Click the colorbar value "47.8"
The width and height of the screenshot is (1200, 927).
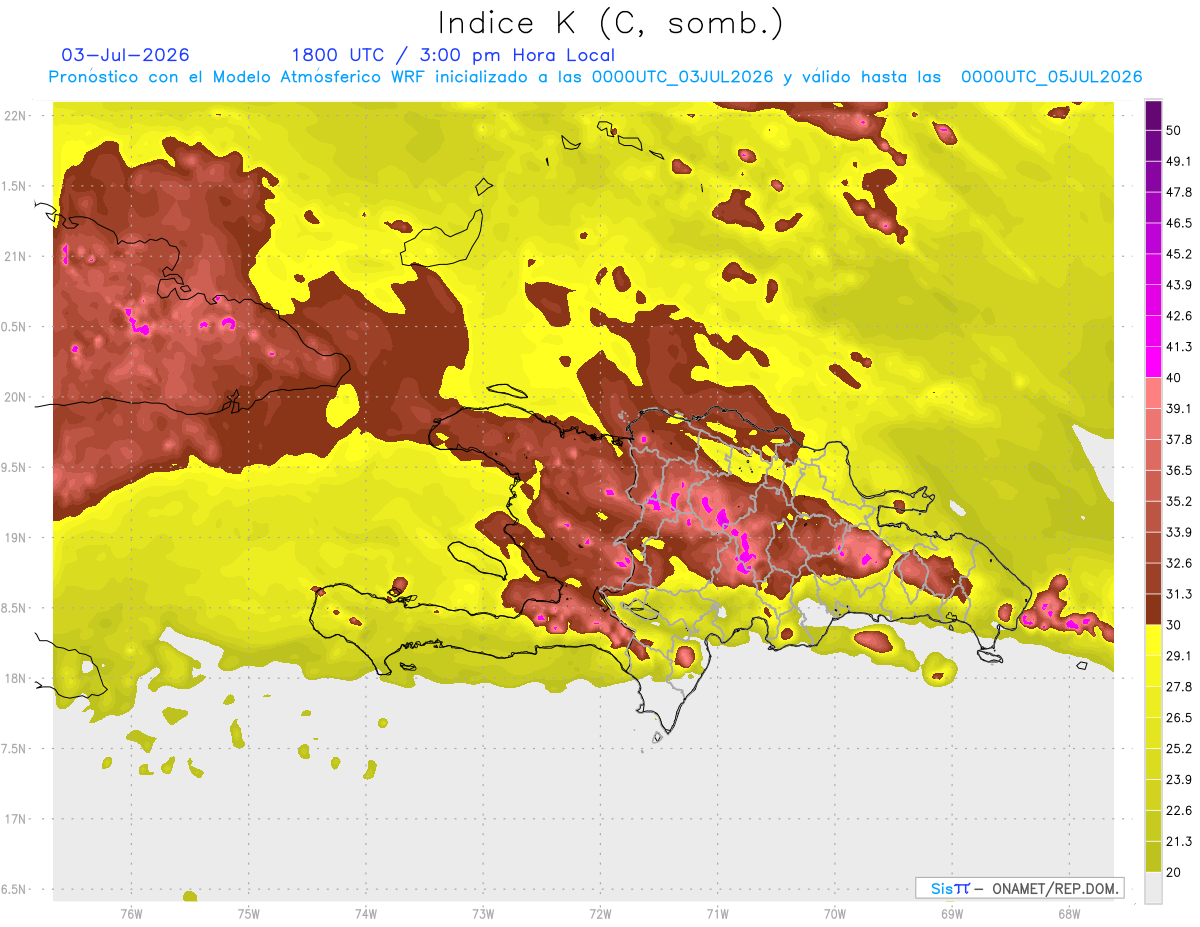(x=1179, y=193)
